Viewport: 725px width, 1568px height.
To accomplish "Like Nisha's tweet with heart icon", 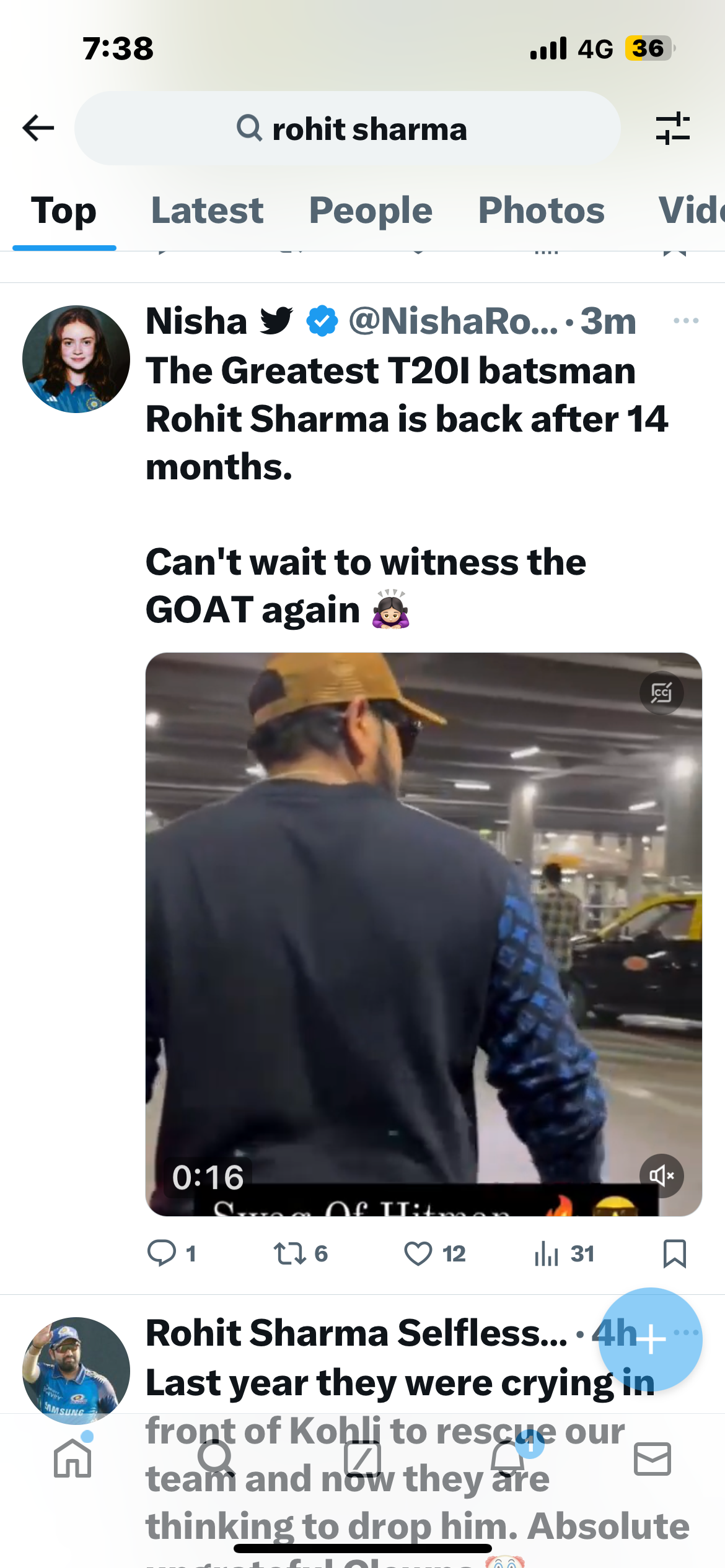I will coord(418,1253).
